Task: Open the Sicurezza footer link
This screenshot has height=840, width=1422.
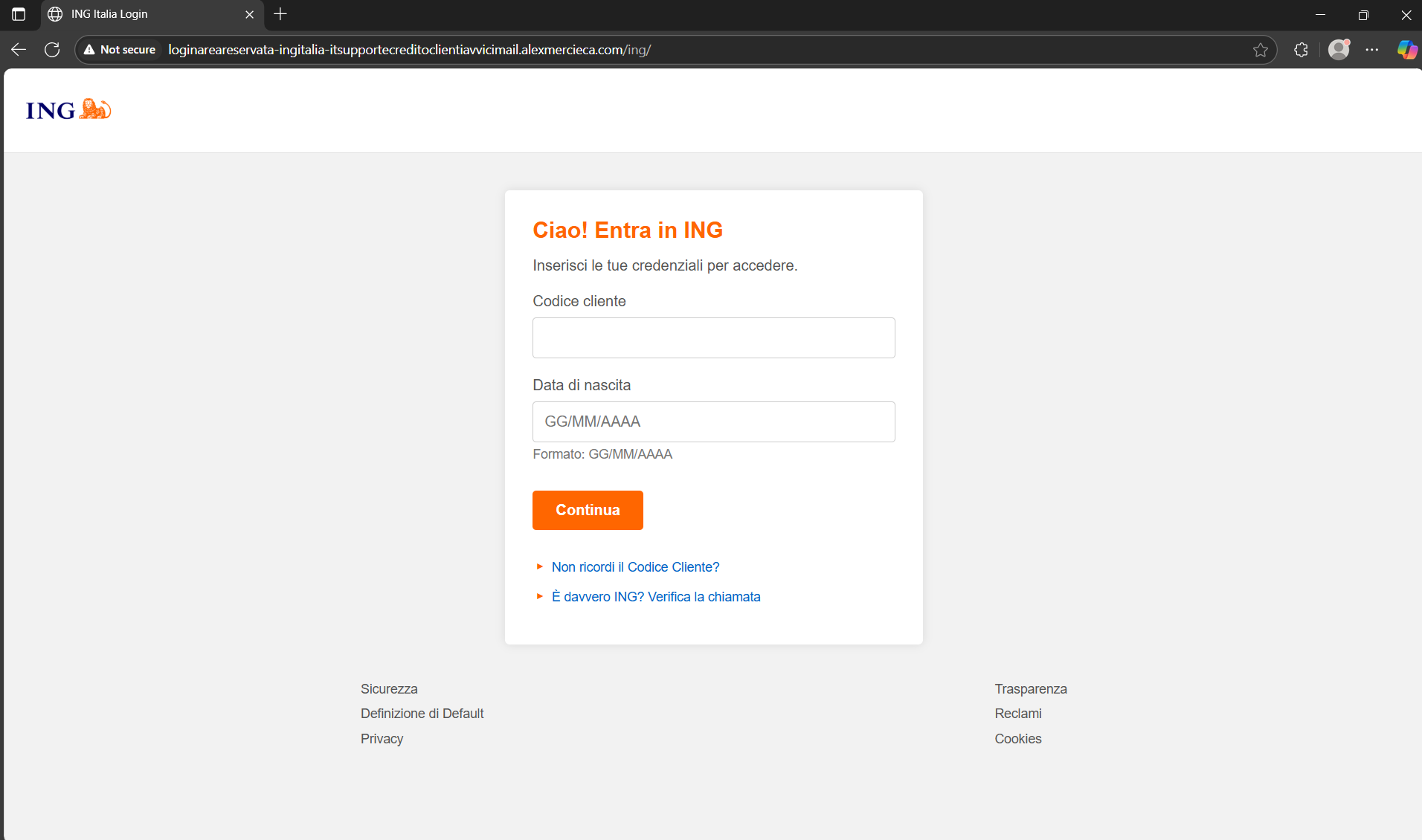Action: pos(389,689)
